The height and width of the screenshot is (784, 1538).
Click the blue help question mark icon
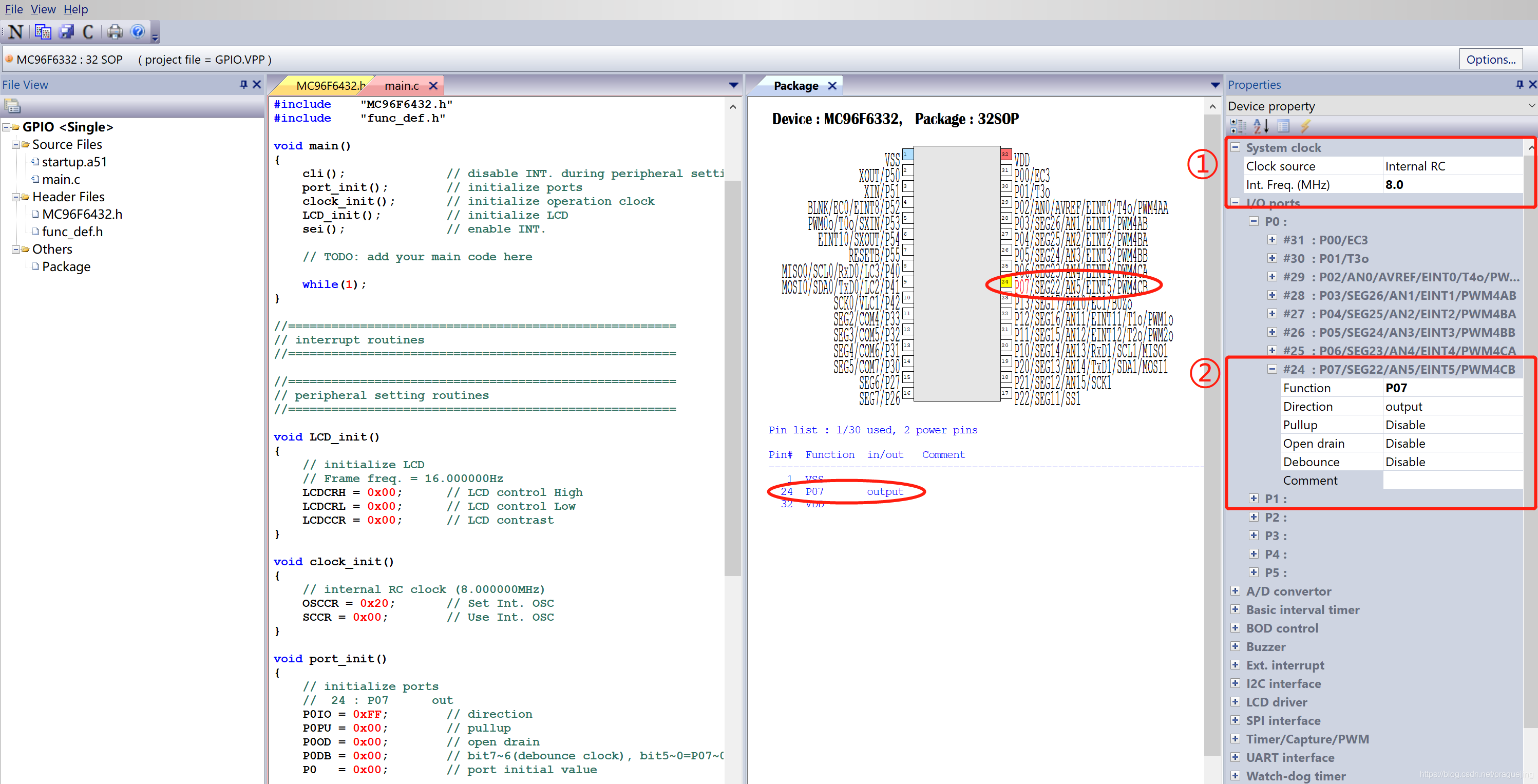[x=138, y=32]
